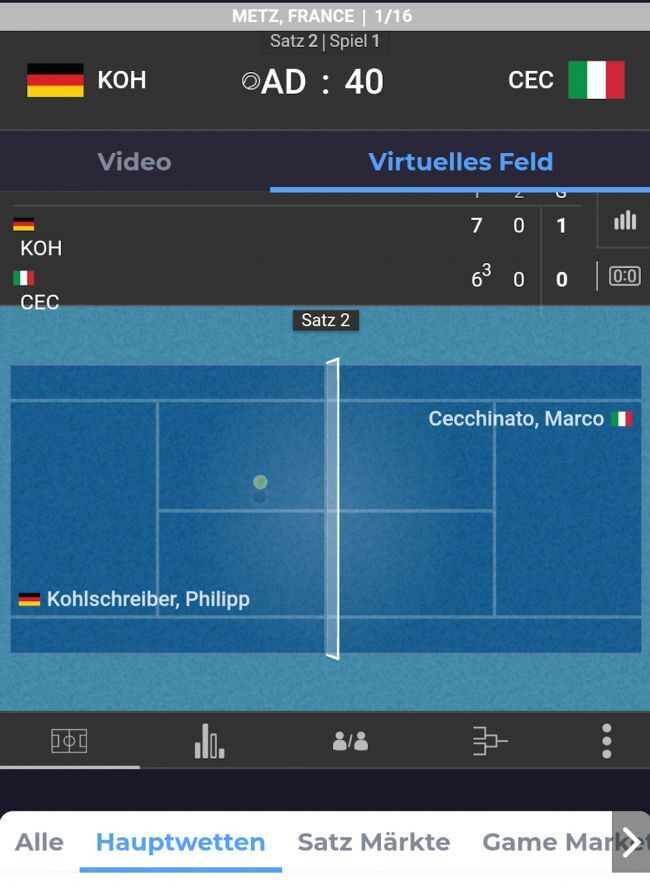Screen dimensions: 650x884
Task: Click the German flag next to KOH
Action: click(55, 80)
